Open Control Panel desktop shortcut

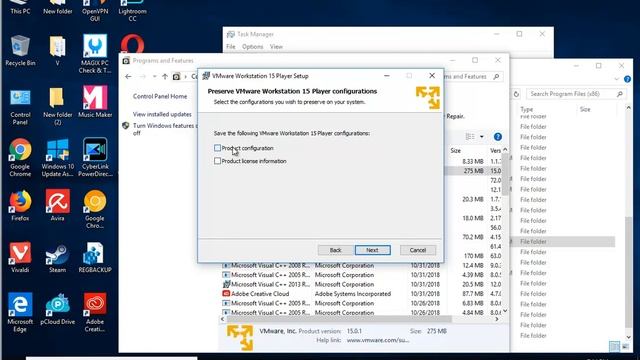pos(20,107)
